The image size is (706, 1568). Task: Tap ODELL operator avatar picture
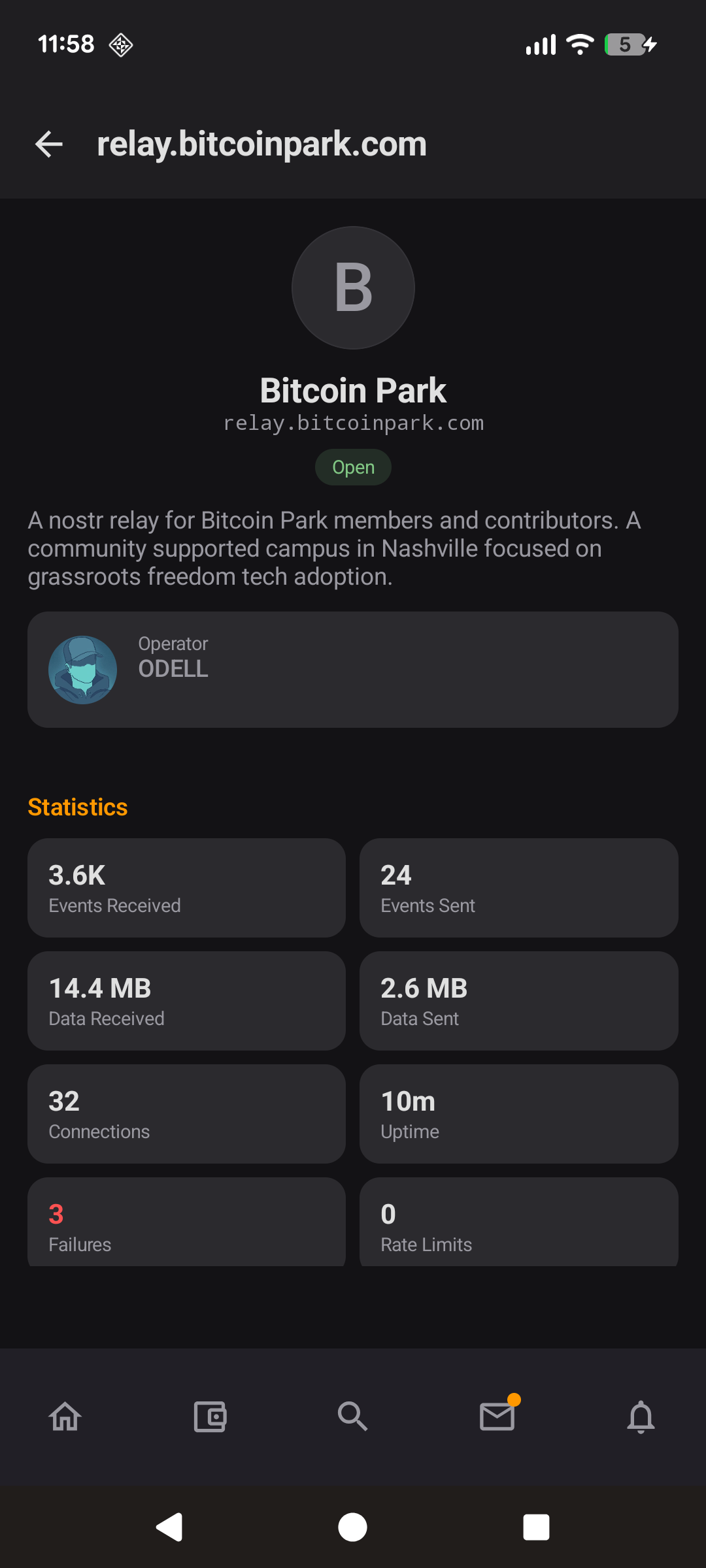click(82, 670)
